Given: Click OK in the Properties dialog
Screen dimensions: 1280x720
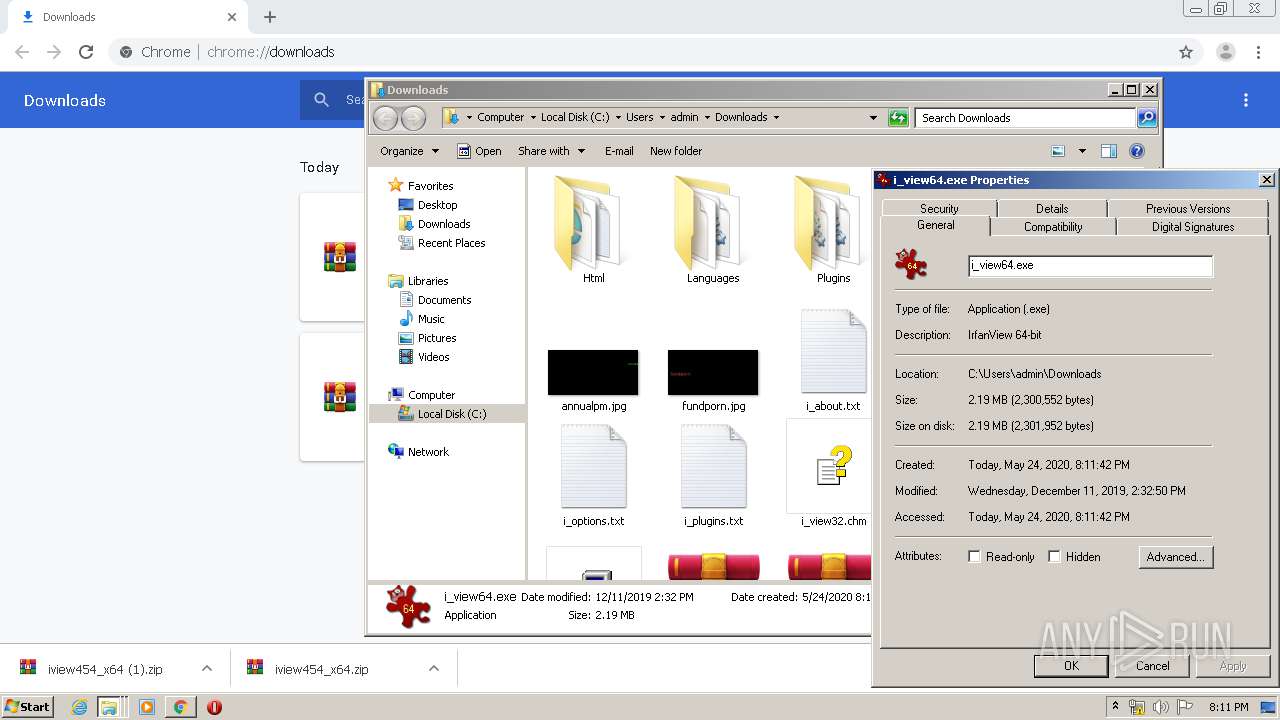Looking at the screenshot, I should coord(1071,666).
